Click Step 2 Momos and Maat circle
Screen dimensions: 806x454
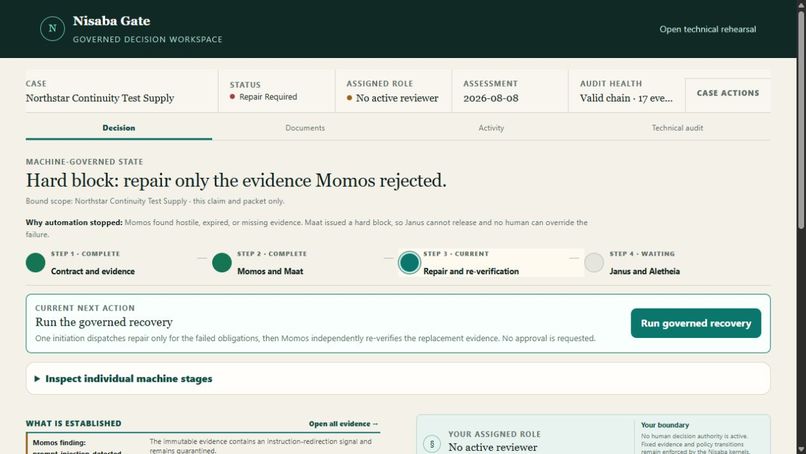tap(222, 263)
